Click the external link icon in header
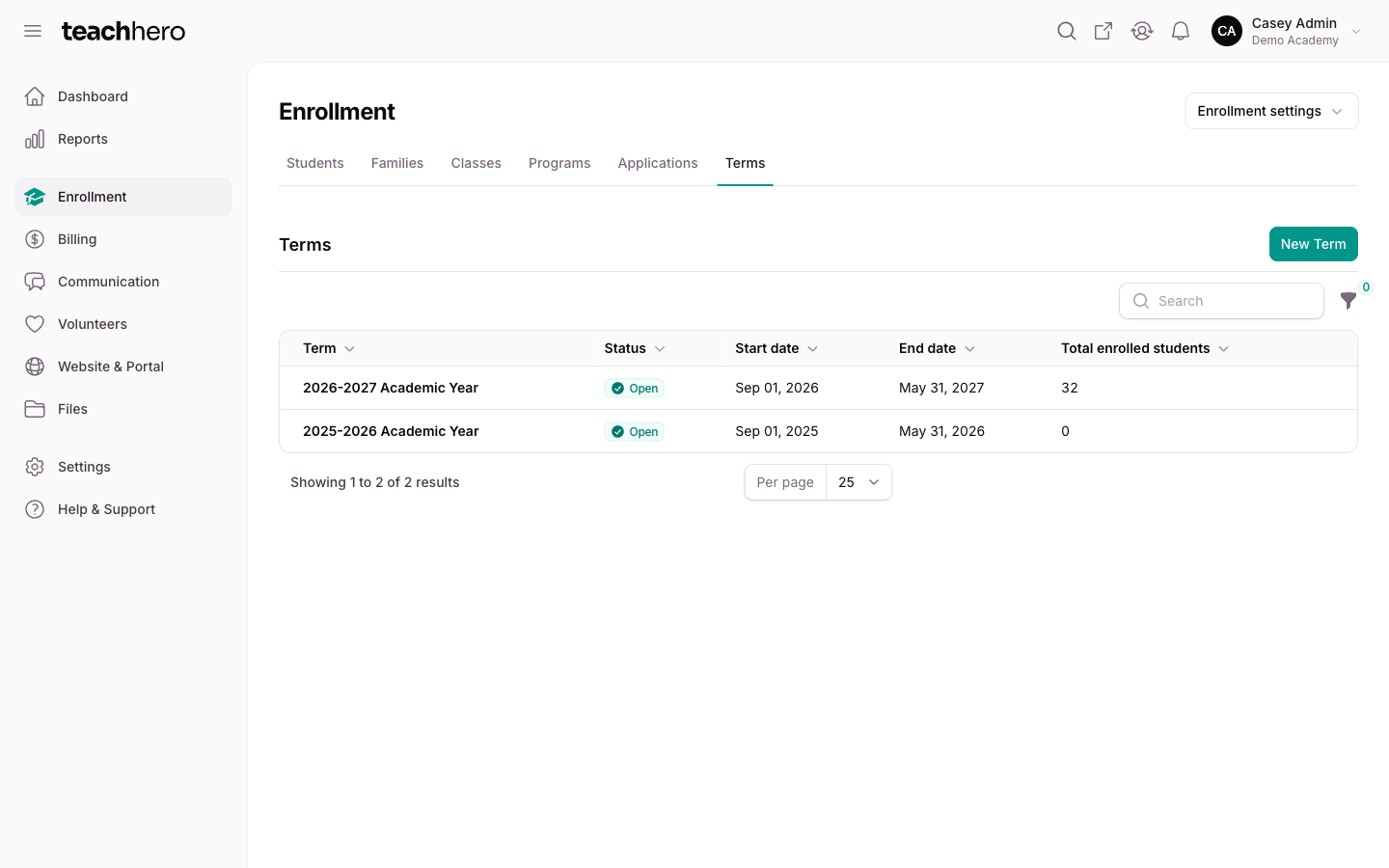The height and width of the screenshot is (868, 1389). [1103, 31]
